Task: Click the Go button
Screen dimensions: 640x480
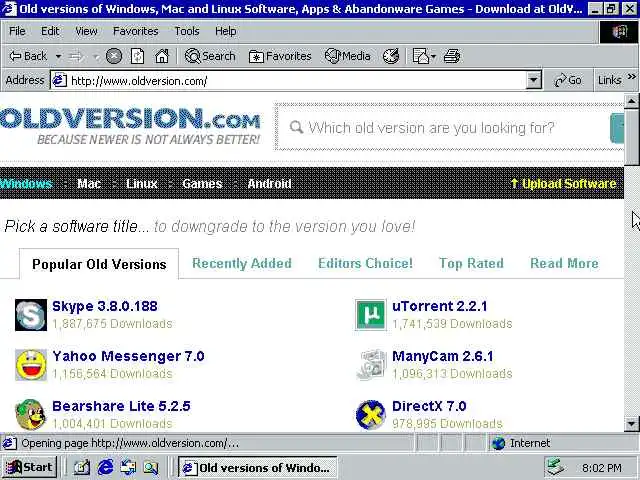Action: pos(568,80)
